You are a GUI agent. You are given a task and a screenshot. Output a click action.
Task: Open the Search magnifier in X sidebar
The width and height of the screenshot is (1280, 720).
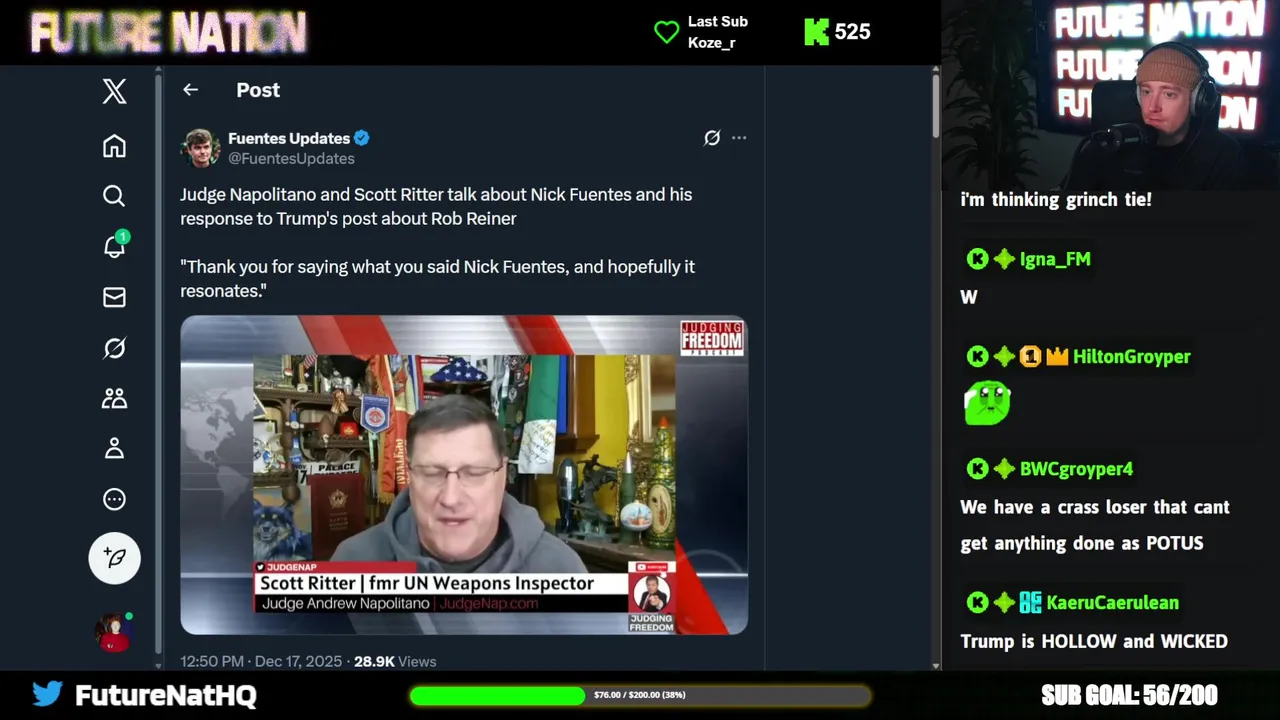(x=114, y=196)
